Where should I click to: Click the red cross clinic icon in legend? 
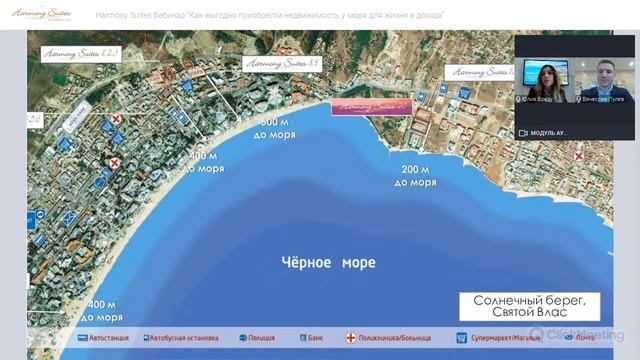[351, 338]
